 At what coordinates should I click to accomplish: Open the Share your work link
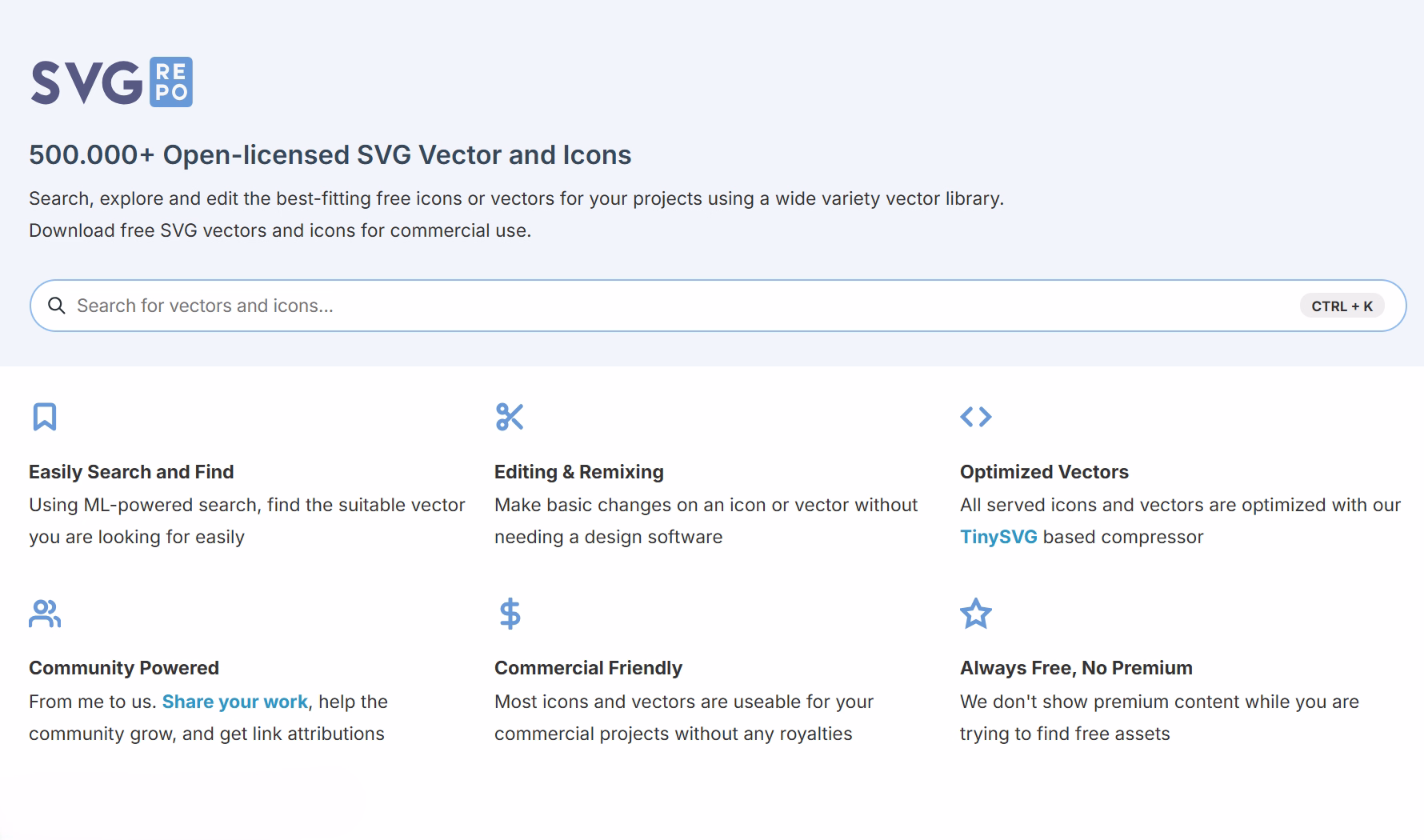click(234, 701)
